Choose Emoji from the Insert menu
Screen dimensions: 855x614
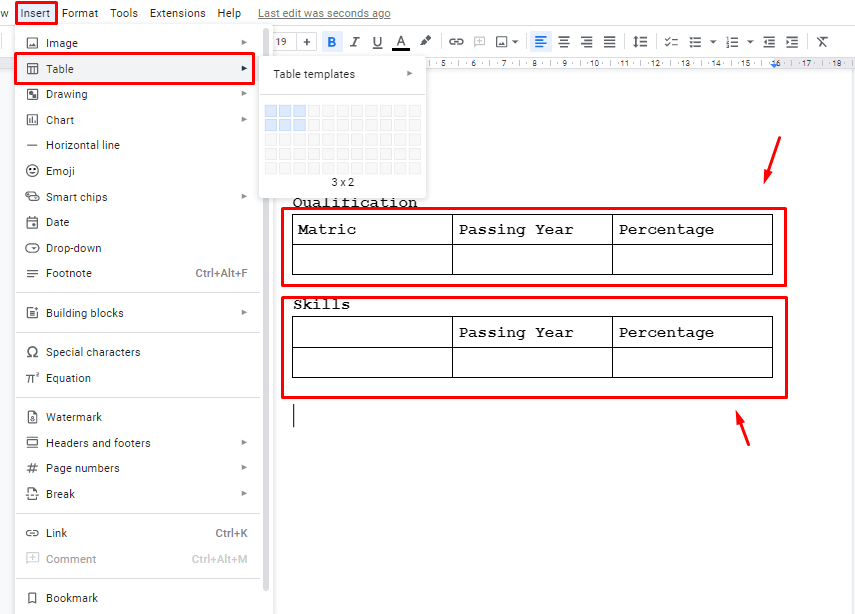coord(137,171)
